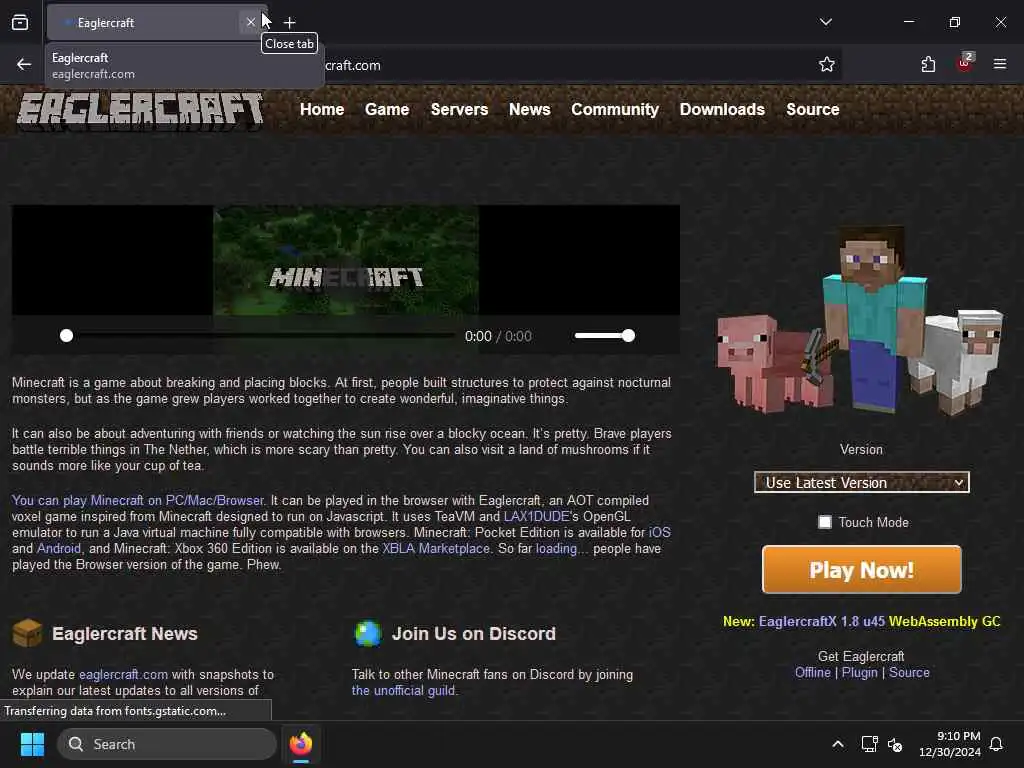Open the notifications bell icon
The image size is (1024, 768).
click(996, 744)
